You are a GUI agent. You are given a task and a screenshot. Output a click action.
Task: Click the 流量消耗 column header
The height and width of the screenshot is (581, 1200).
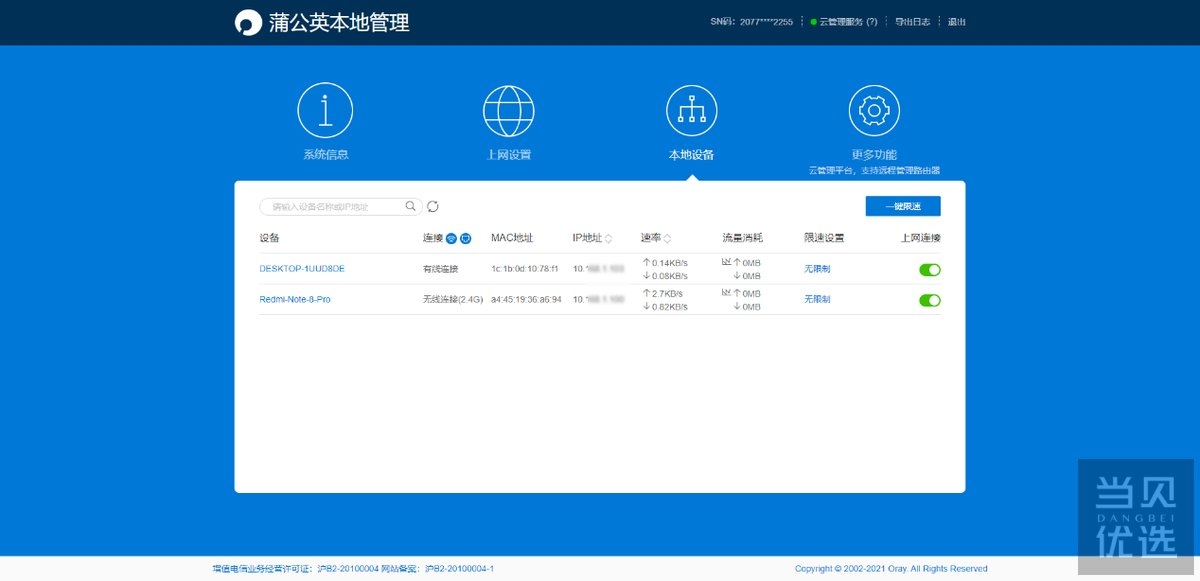tap(742, 238)
